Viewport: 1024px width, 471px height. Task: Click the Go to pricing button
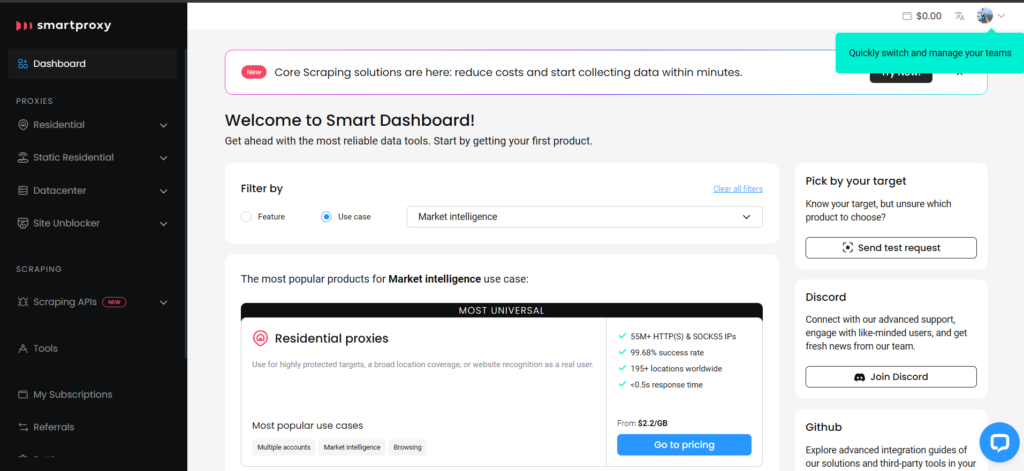click(684, 445)
